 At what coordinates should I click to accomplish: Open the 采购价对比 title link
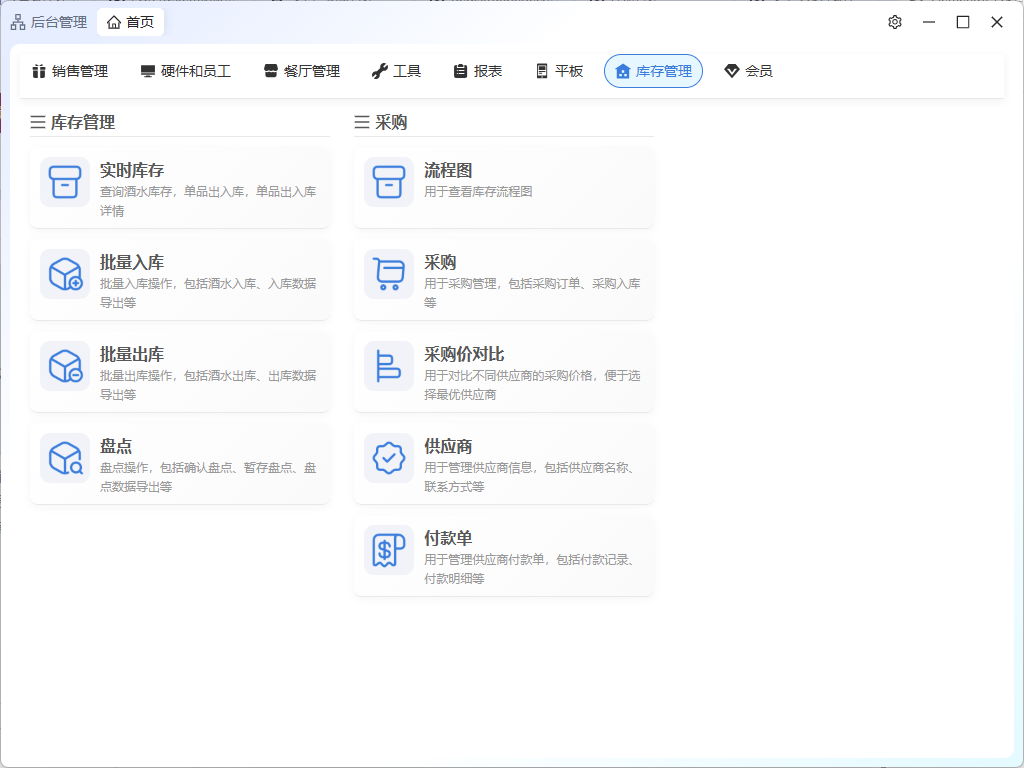[x=464, y=354]
